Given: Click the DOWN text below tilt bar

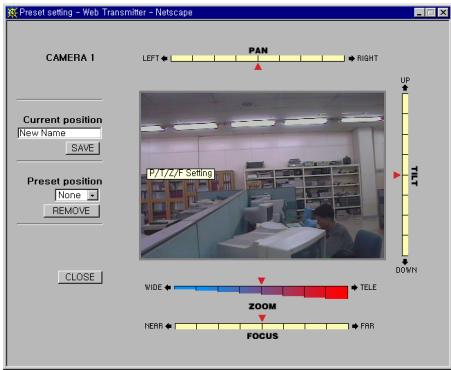Looking at the screenshot, I should click(x=406, y=270).
